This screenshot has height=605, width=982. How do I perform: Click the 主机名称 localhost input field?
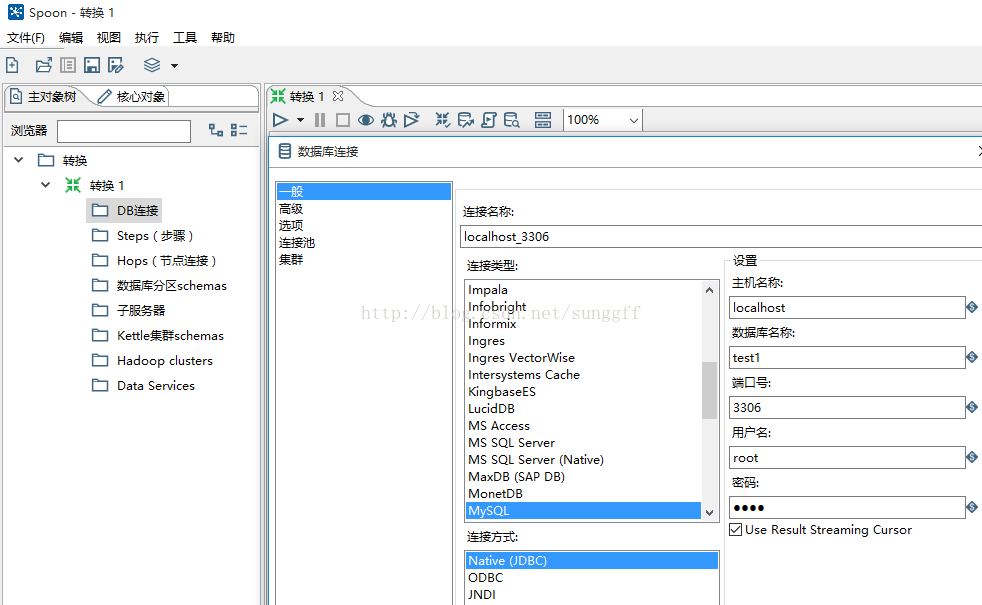point(847,308)
